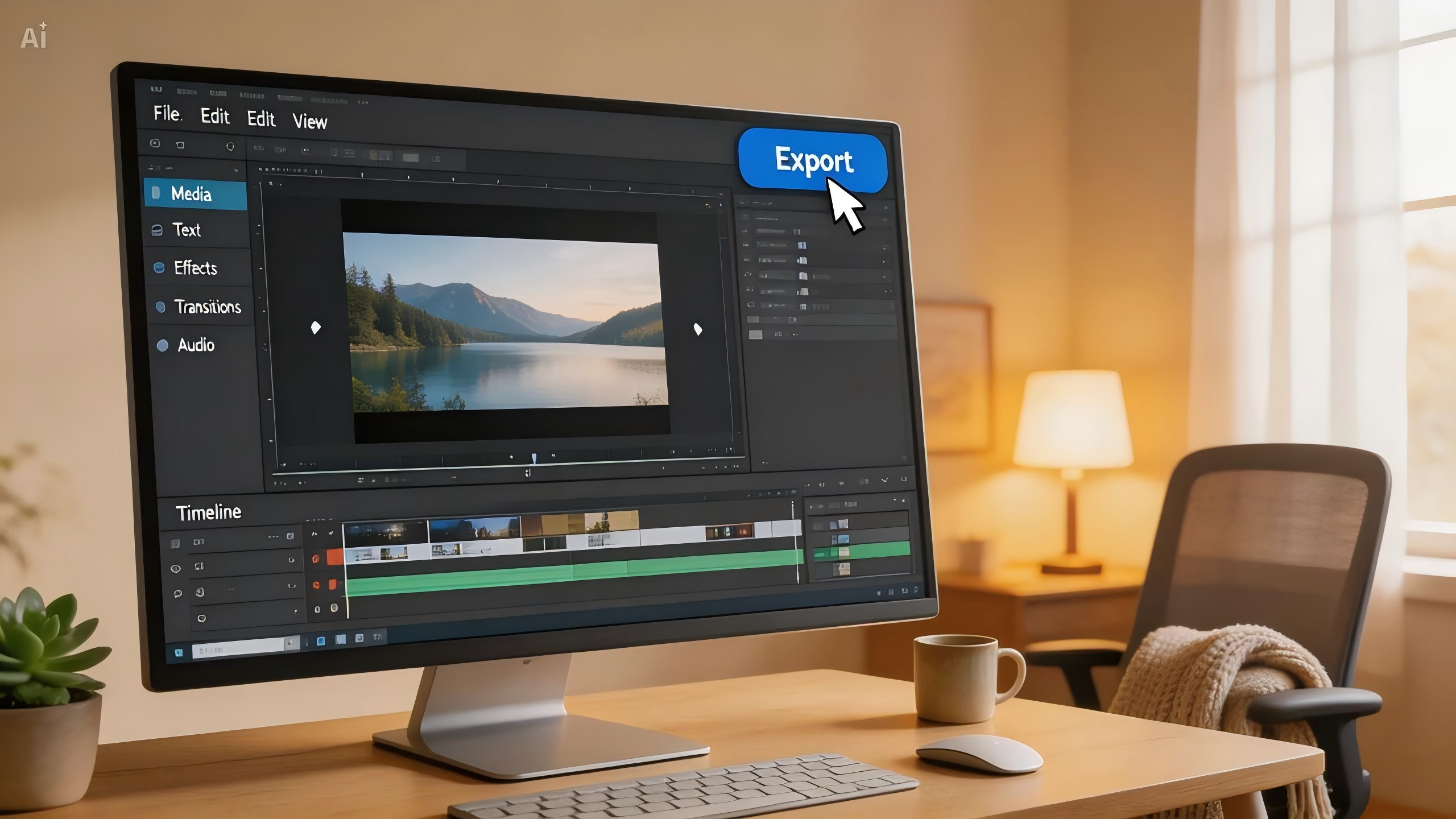
Task: Open the Text panel using its sidebar icon
Action: click(x=158, y=230)
